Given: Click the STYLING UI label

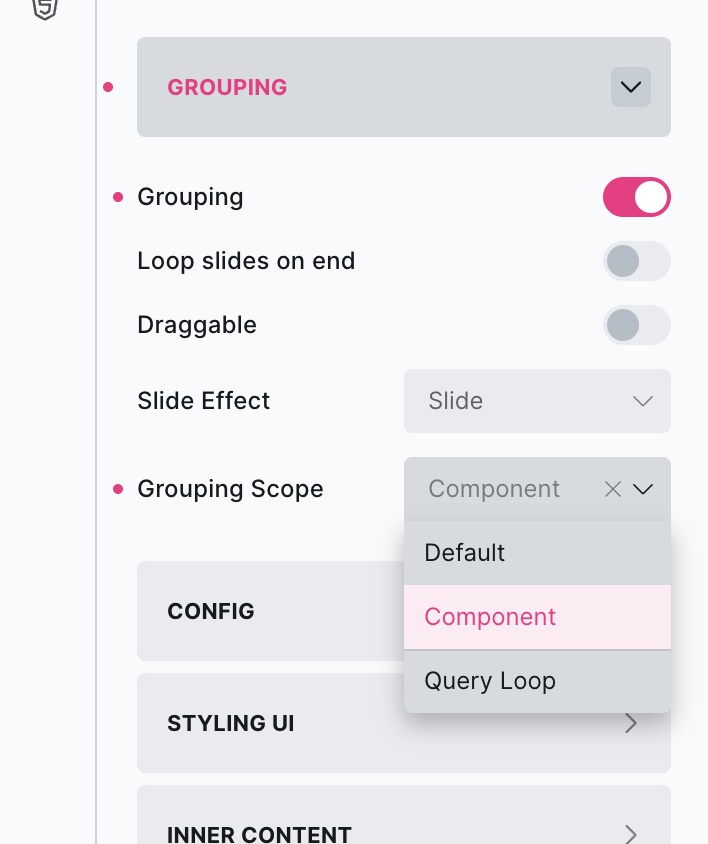Looking at the screenshot, I should point(231,723).
